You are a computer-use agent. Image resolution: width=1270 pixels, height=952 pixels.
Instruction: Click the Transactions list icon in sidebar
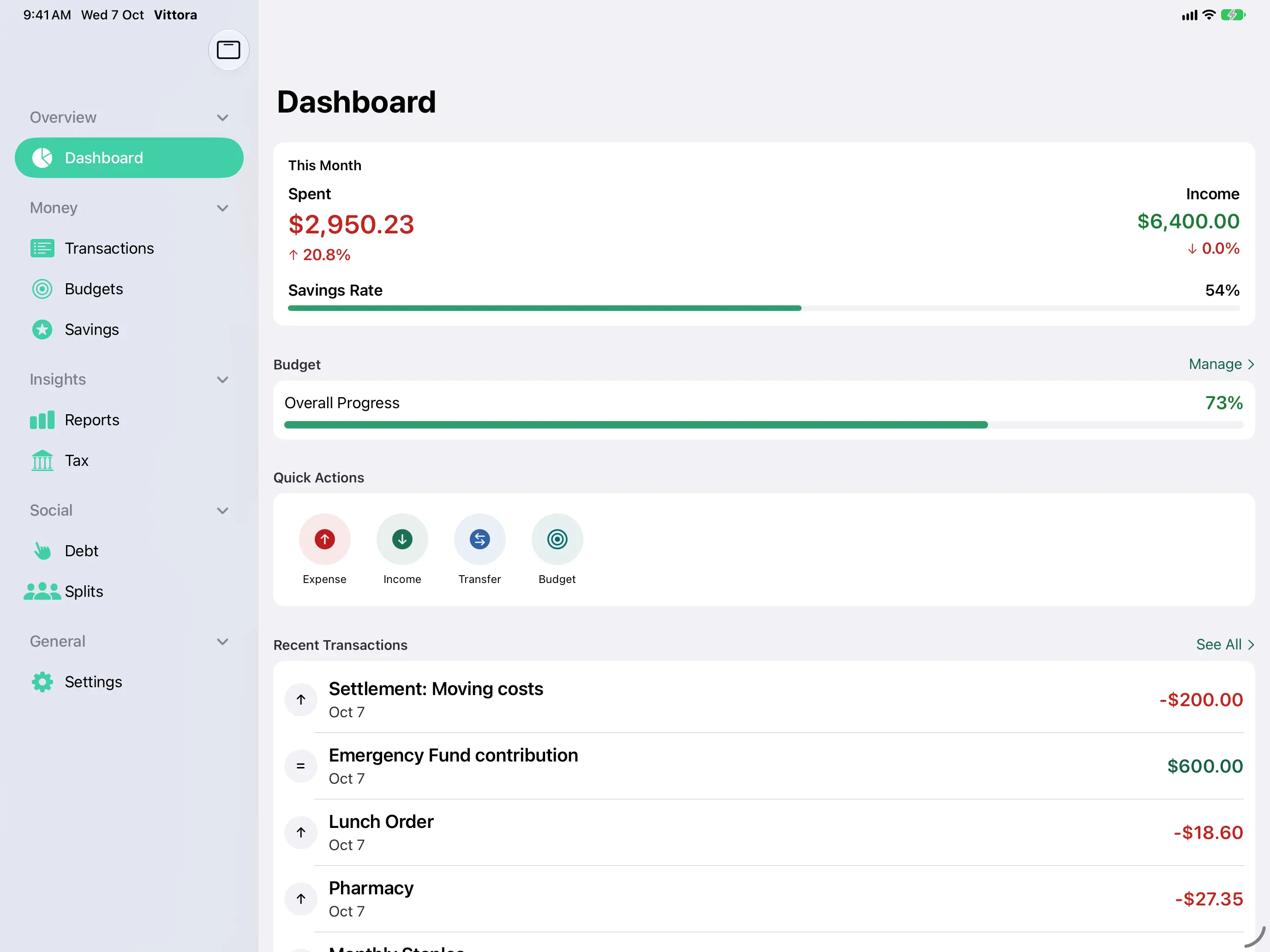(x=42, y=249)
